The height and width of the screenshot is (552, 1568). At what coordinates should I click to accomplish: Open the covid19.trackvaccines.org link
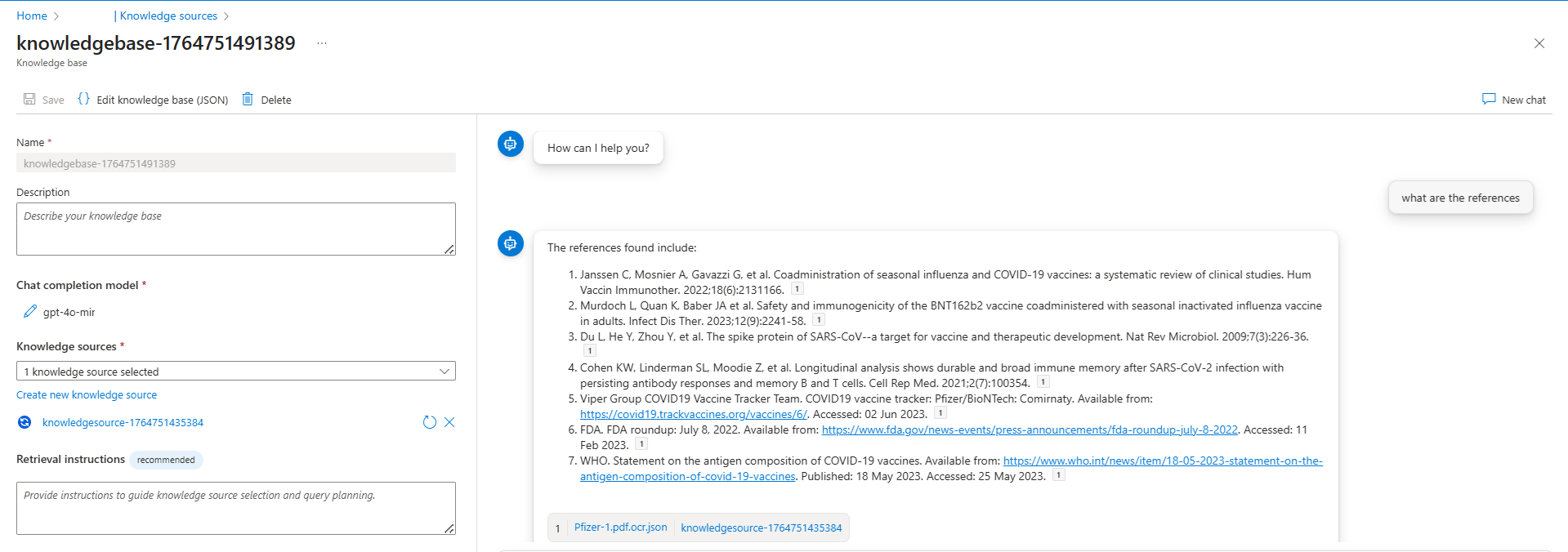point(694,415)
